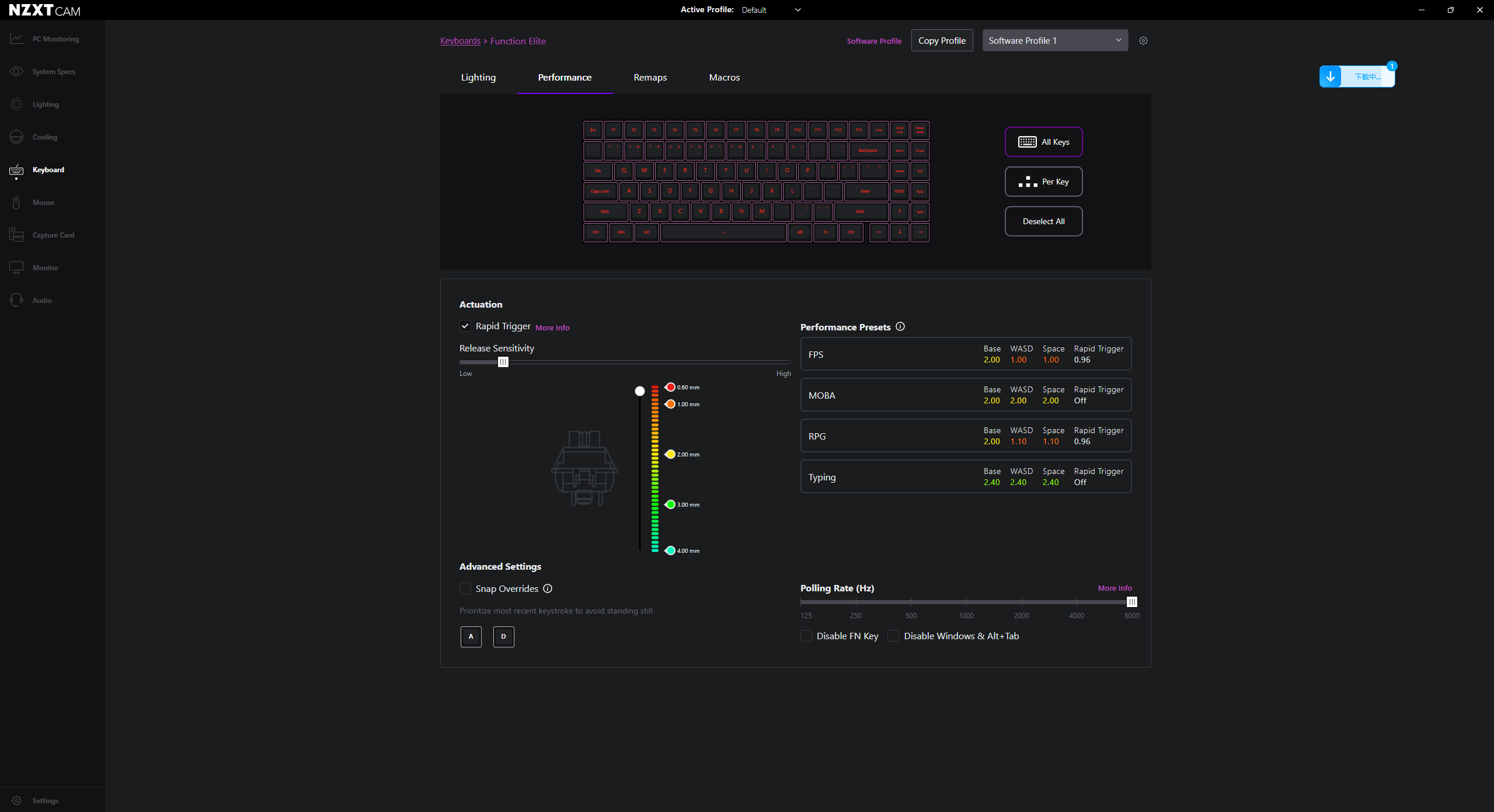1494x812 pixels.
Task: Switch to the Lighting tab
Action: pyautogui.click(x=478, y=78)
